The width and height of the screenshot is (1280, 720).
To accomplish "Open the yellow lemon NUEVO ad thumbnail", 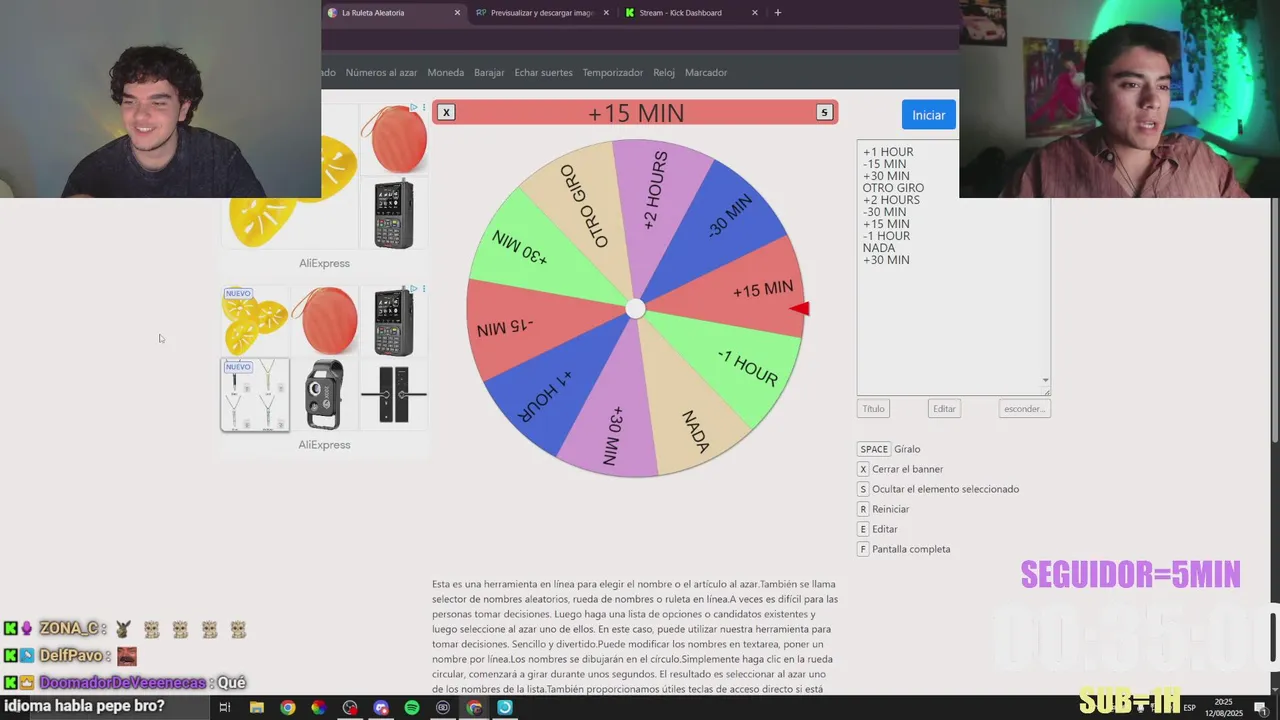I will [255, 320].
